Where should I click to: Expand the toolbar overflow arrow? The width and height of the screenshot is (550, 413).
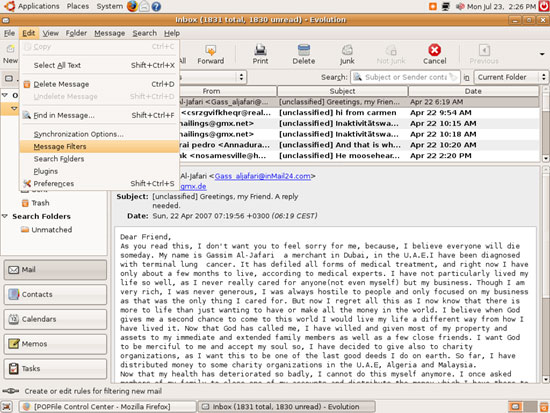542,54
